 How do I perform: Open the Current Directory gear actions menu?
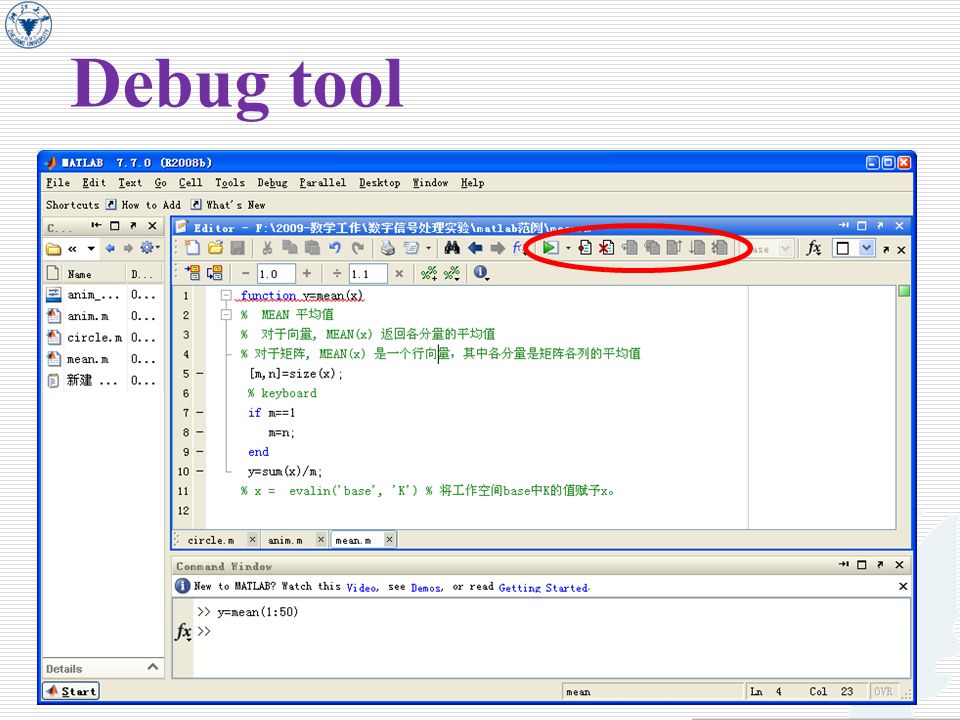[149, 248]
